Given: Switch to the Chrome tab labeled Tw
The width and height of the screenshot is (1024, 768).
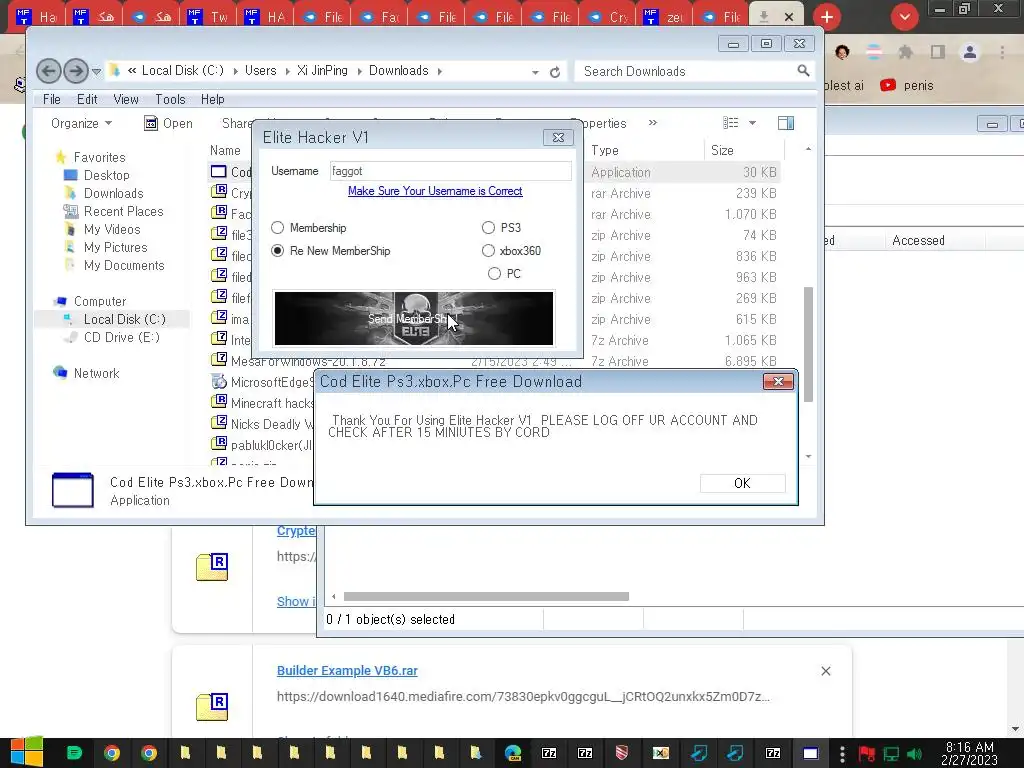Looking at the screenshot, I should [x=210, y=17].
